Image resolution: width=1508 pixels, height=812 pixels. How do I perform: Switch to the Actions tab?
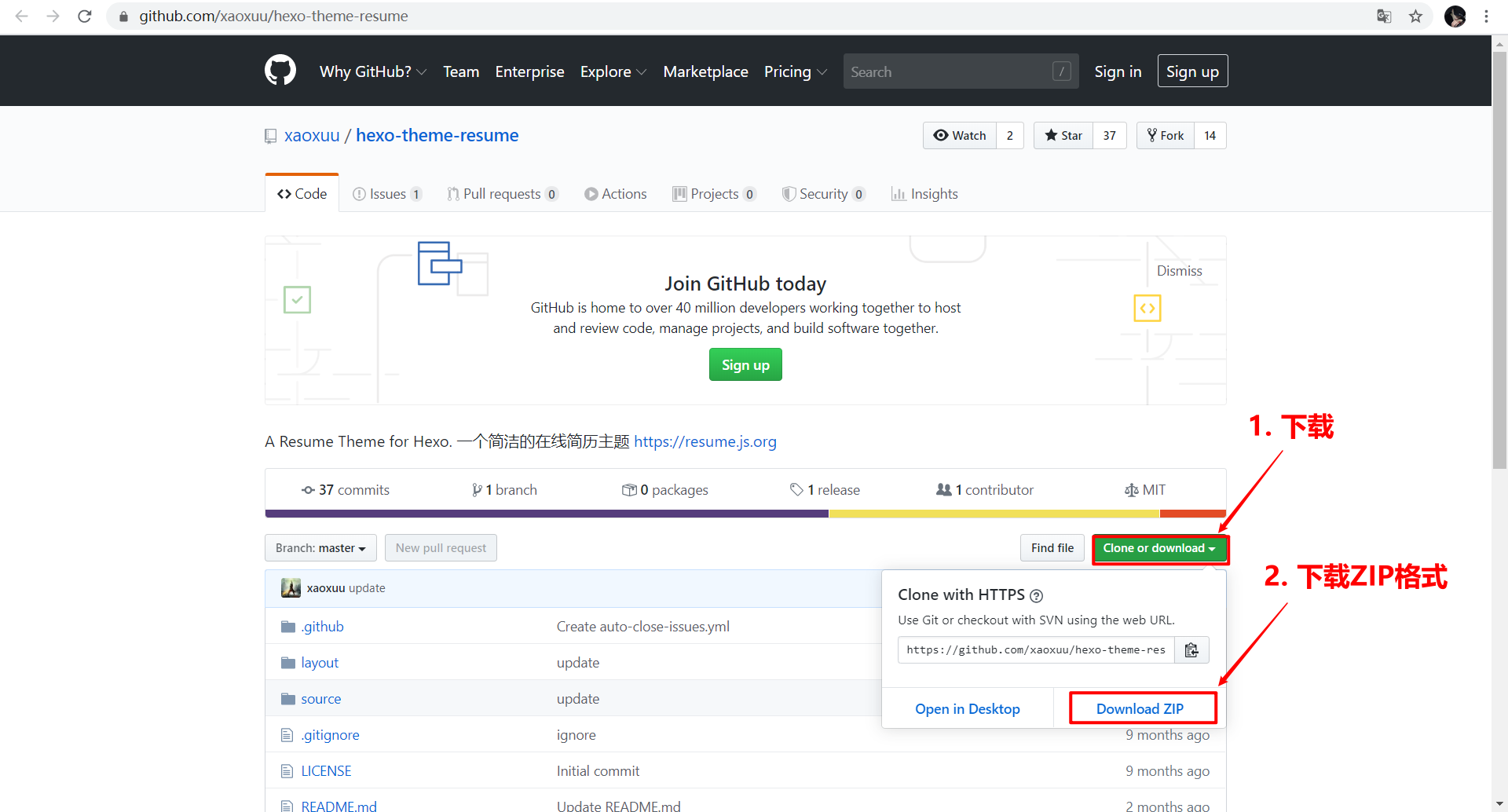616,194
